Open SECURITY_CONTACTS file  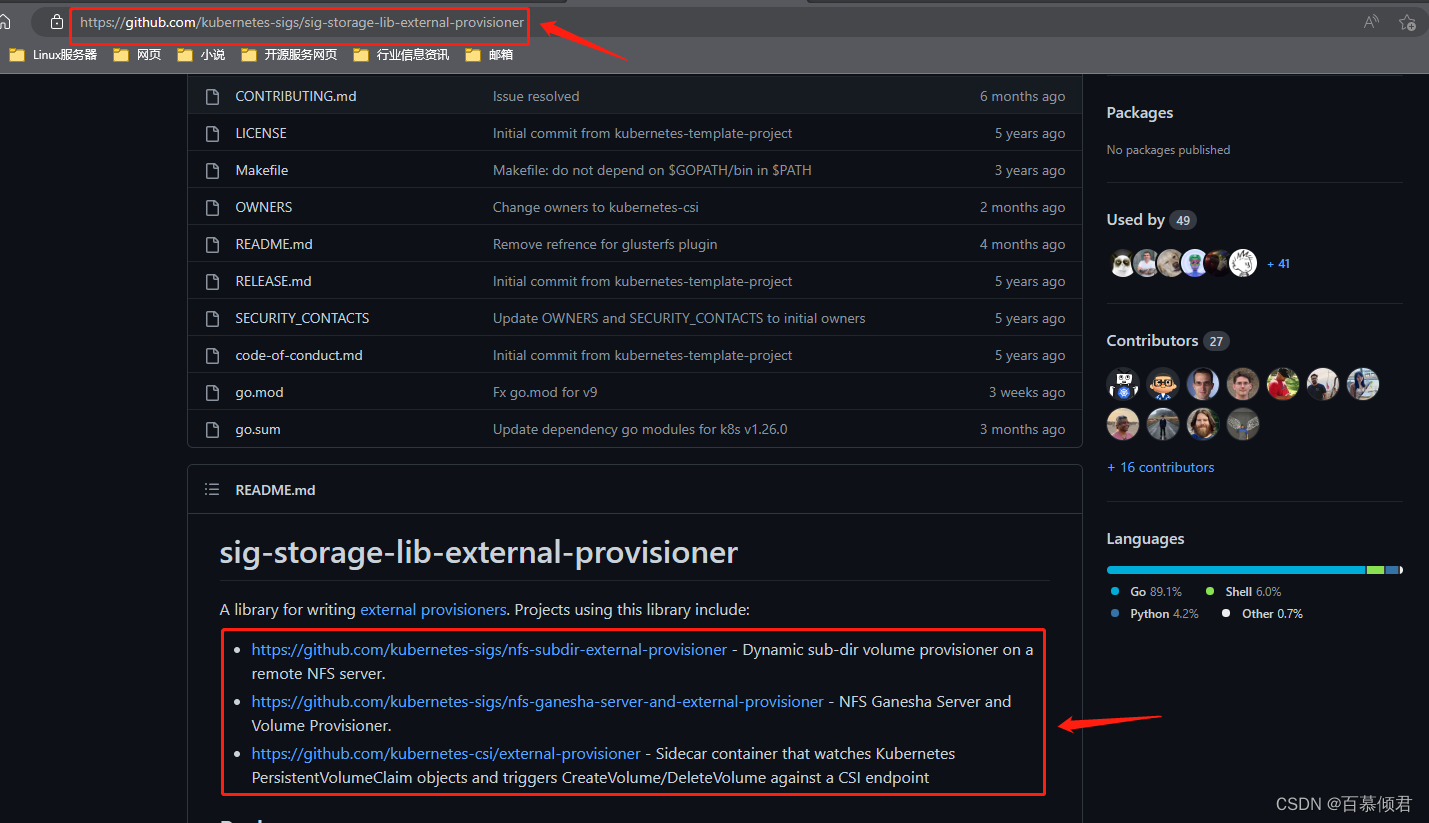(302, 318)
